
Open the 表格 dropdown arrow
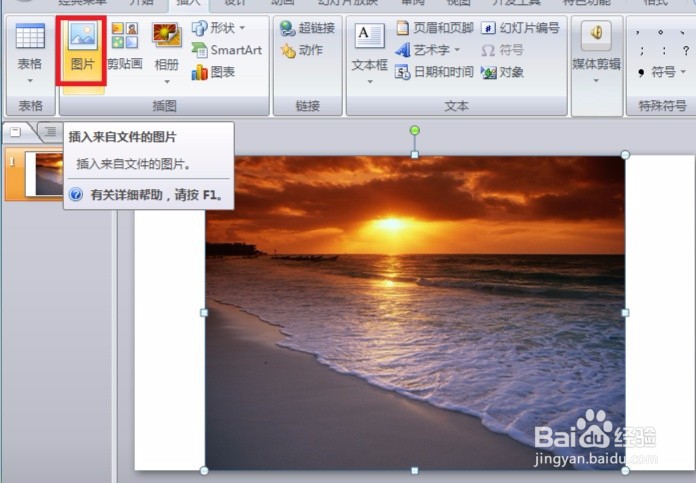(30, 81)
